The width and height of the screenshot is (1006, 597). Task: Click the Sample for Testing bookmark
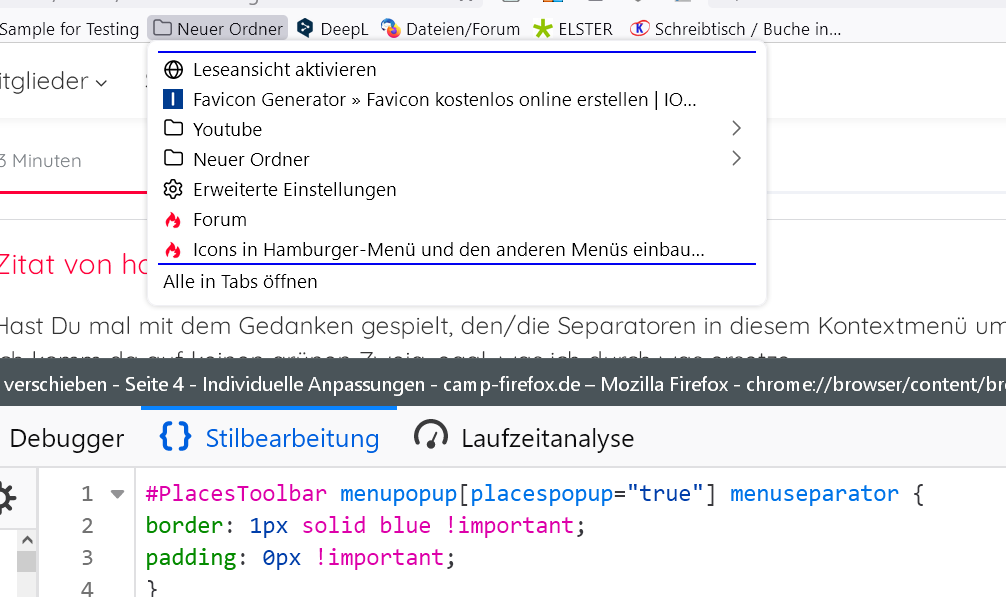[x=68, y=29]
